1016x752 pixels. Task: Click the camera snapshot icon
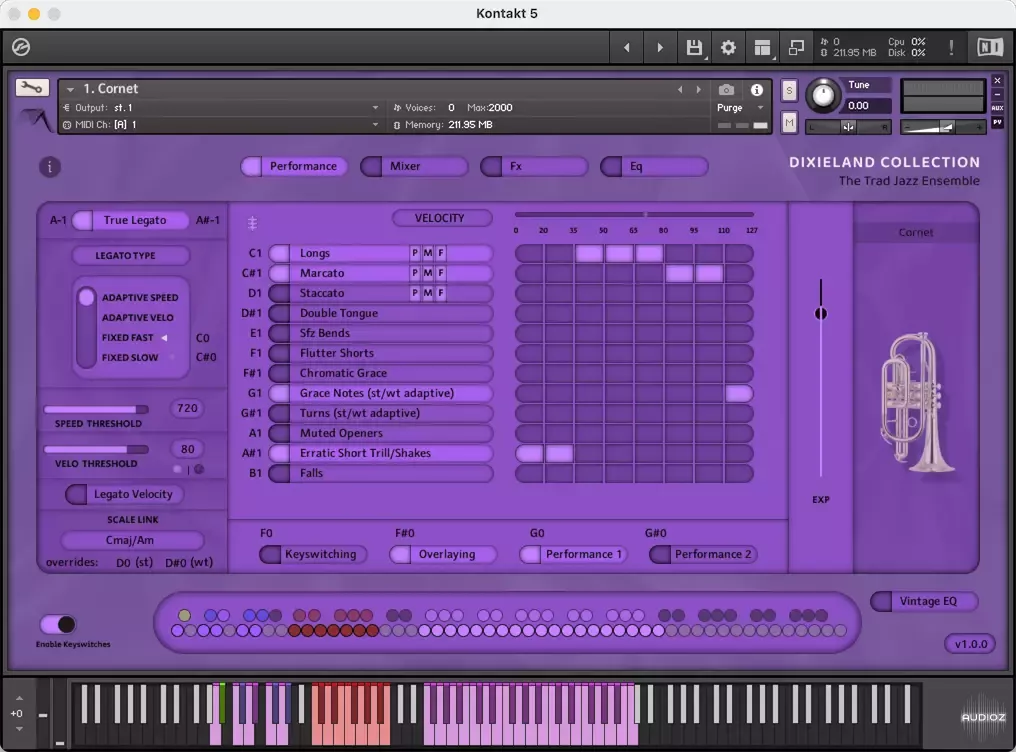tap(726, 90)
